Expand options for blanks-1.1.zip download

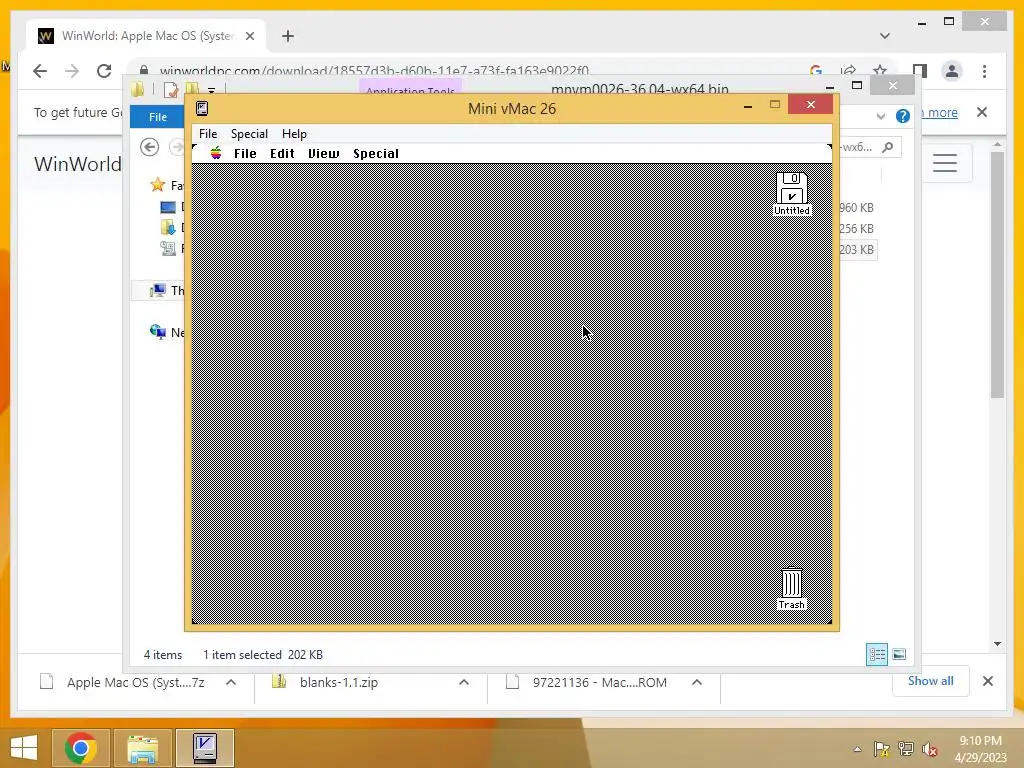(x=464, y=682)
